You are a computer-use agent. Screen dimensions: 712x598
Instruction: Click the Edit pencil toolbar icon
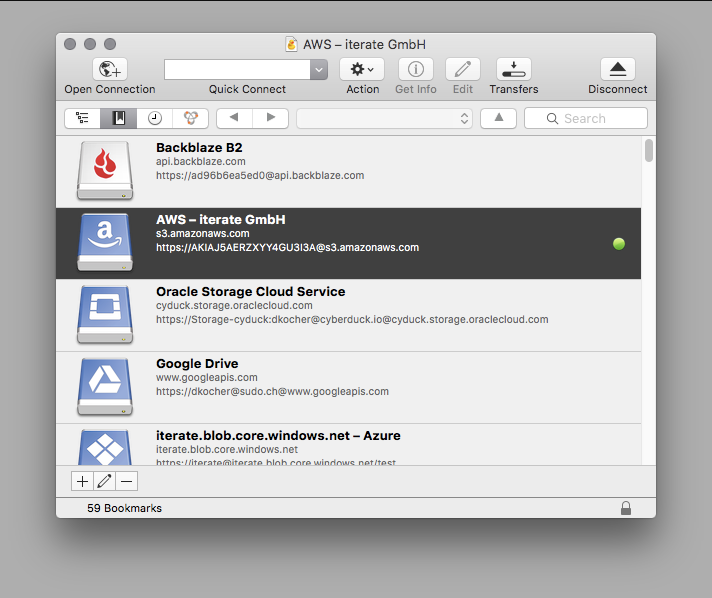[x=463, y=69]
